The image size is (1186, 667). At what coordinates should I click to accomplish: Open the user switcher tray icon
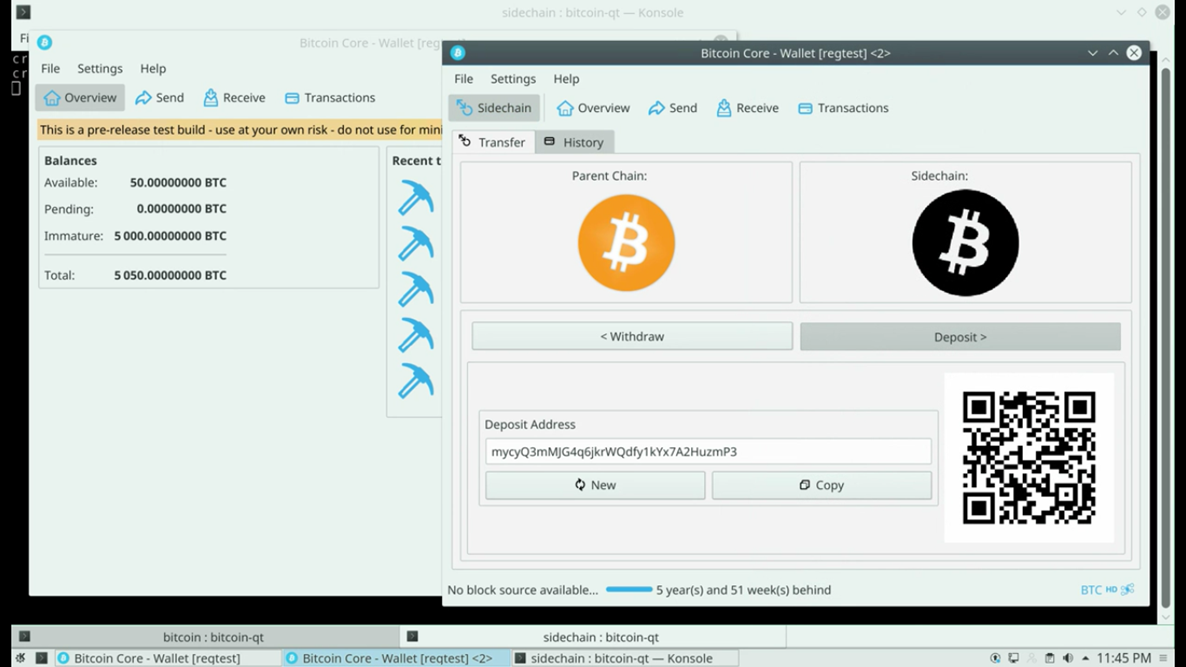pyautogui.click(x=1031, y=658)
